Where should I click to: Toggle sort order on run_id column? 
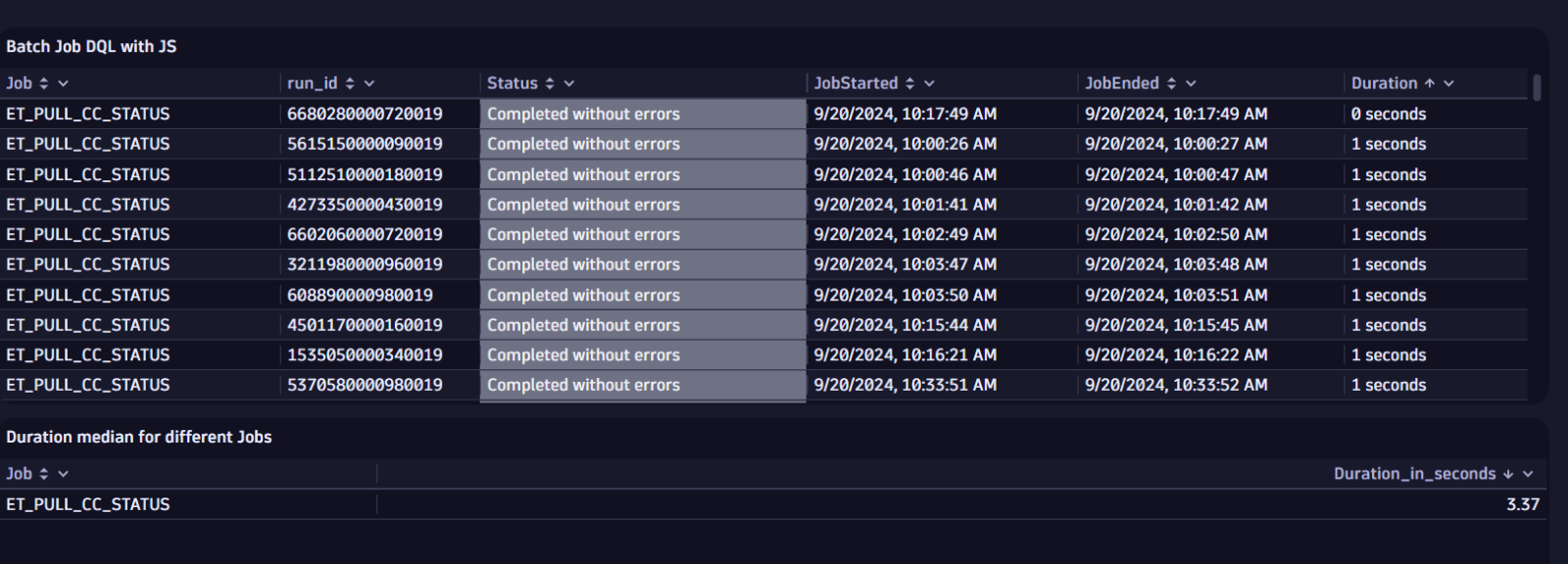click(x=351, y=83)
